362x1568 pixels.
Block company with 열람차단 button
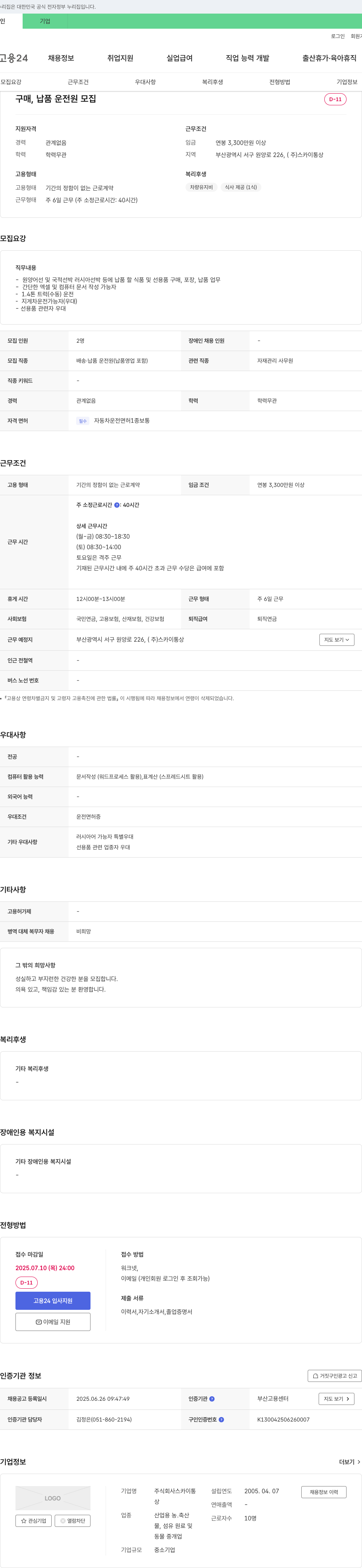(72, 1521)
